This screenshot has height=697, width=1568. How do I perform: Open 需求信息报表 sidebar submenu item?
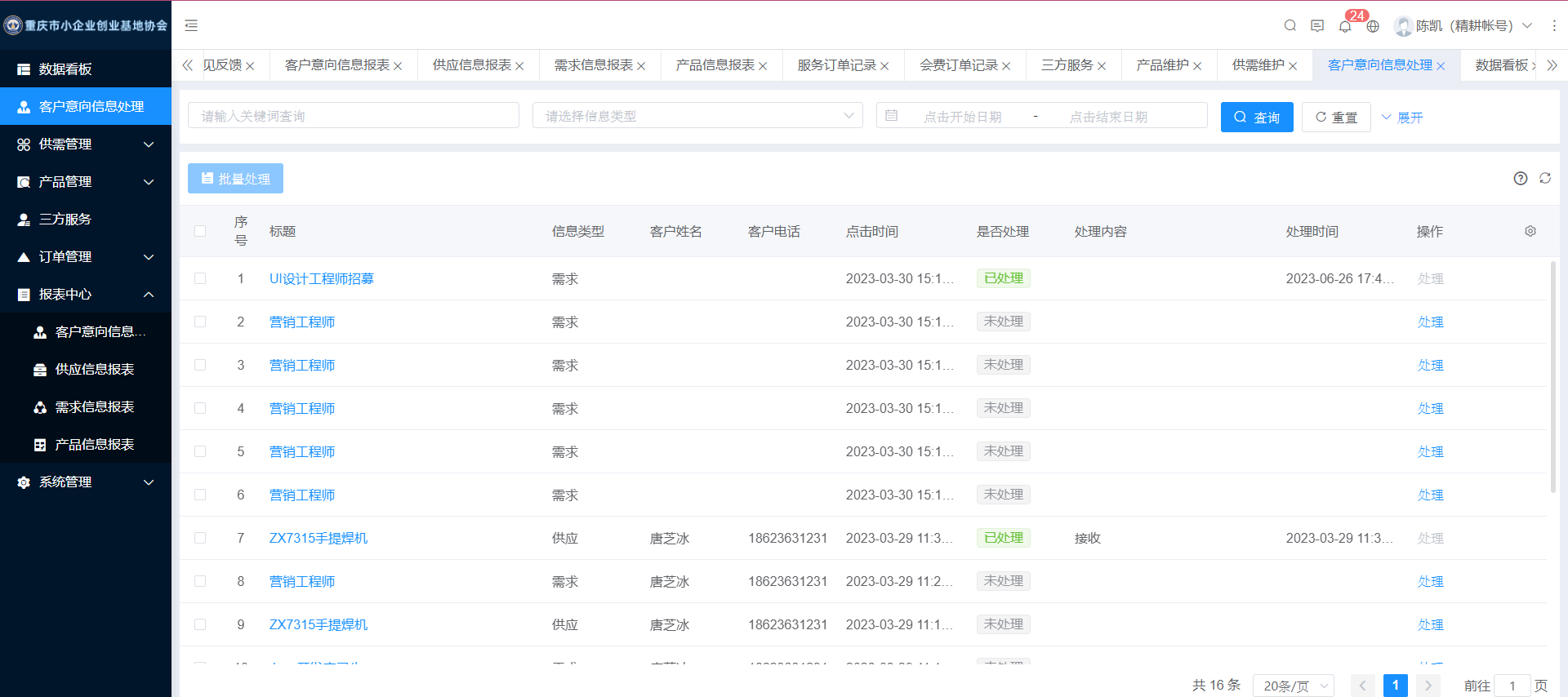pyautogui.click(x=86, y=407)
